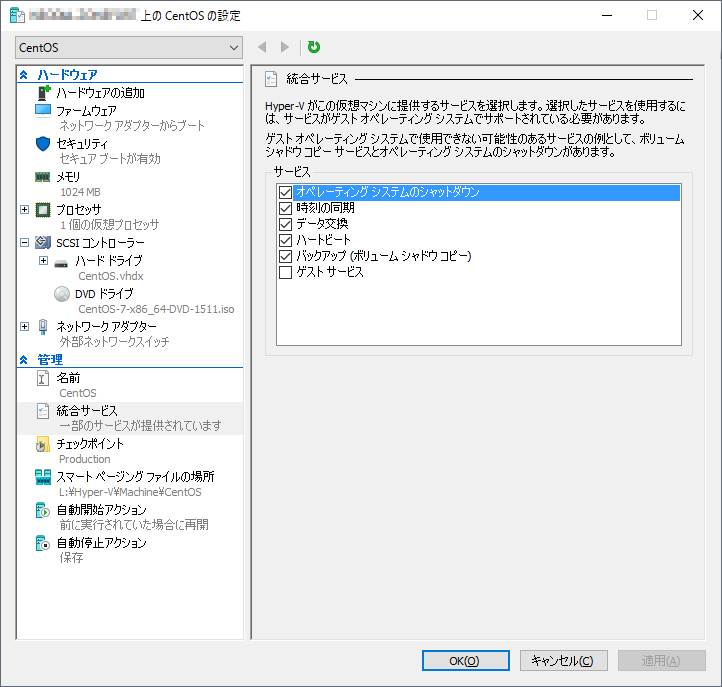This screenshot has height=687, width=722.
Task: Uncheck オペレーティング システムのシャットダウン checkbox
Action: (285, 192)
